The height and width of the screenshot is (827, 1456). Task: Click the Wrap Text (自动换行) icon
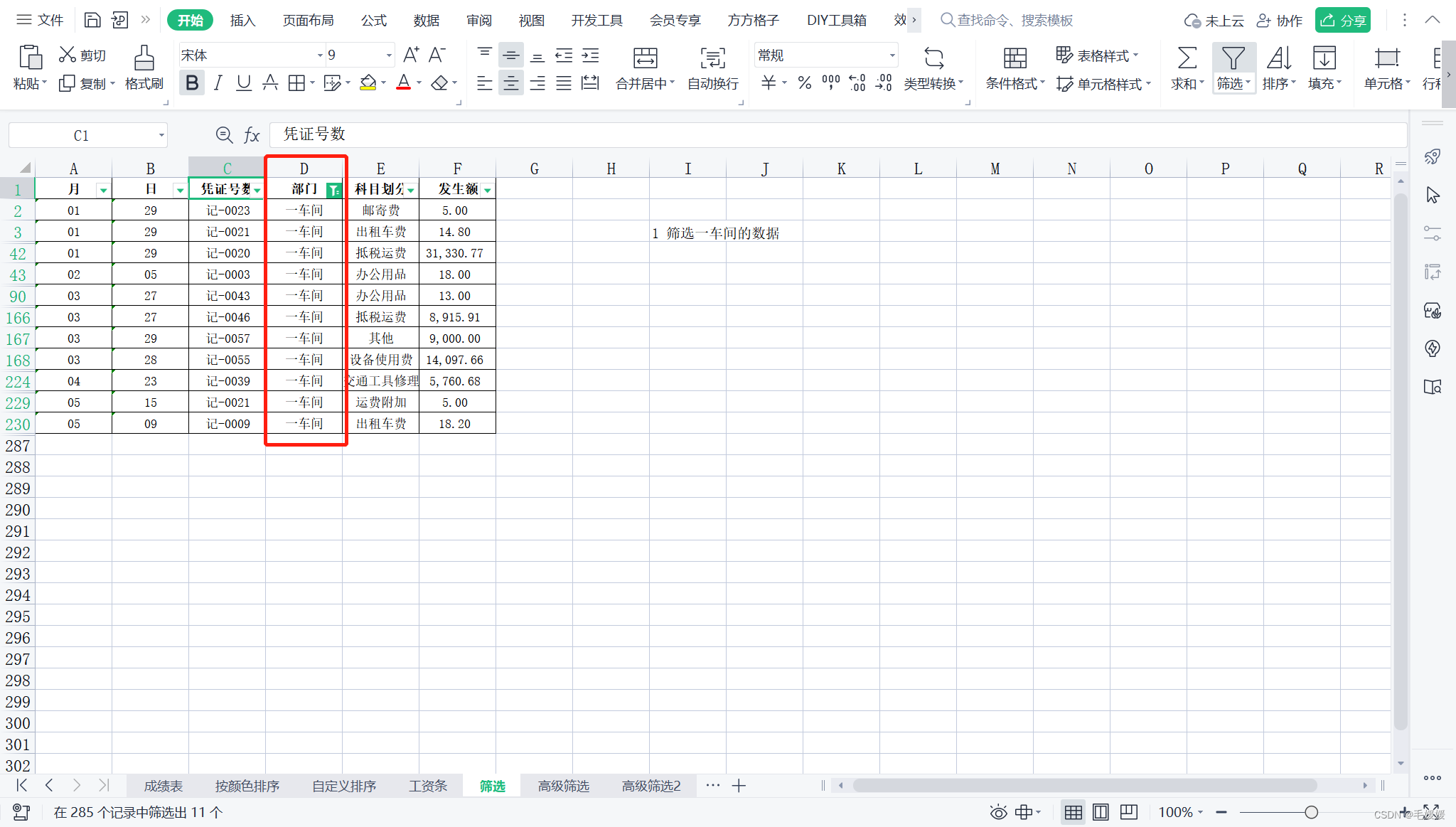tap(712, 58)
